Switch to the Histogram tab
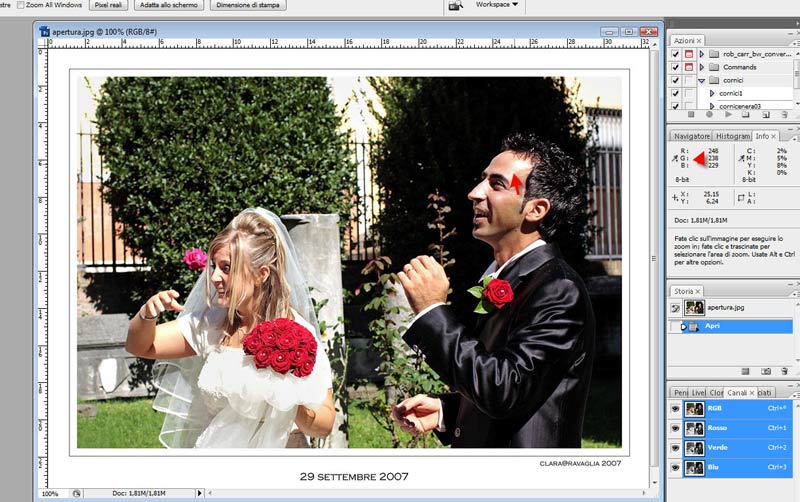 (733, 136)
